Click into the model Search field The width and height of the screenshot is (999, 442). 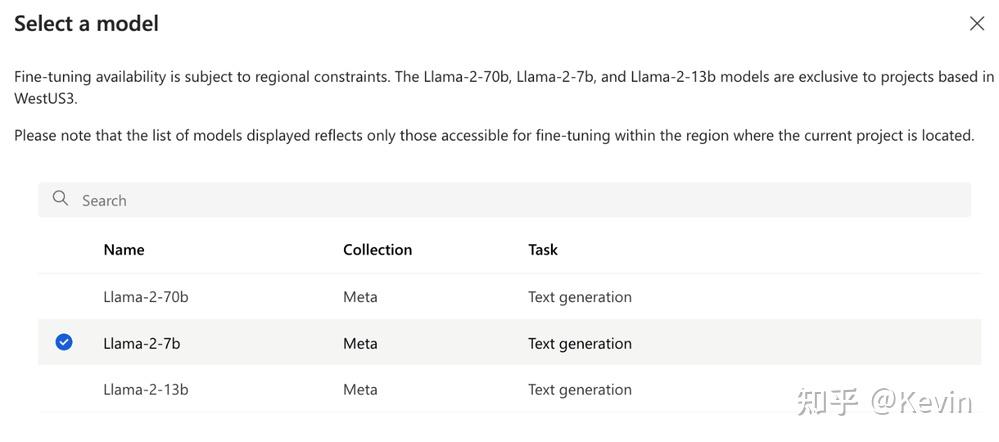coord(500,200)
